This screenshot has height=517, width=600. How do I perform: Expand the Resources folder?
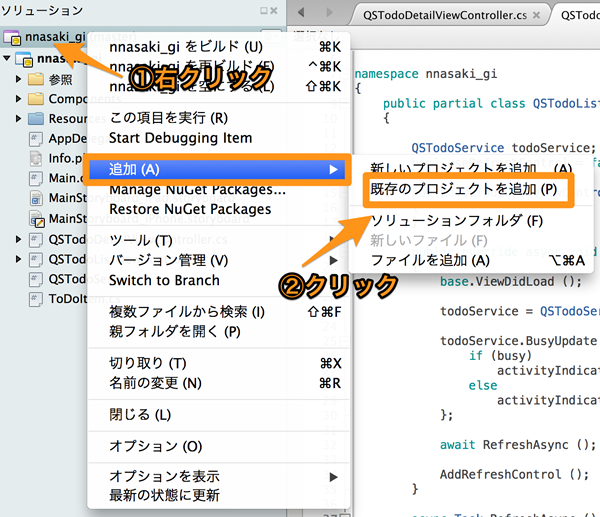point(18,119)
